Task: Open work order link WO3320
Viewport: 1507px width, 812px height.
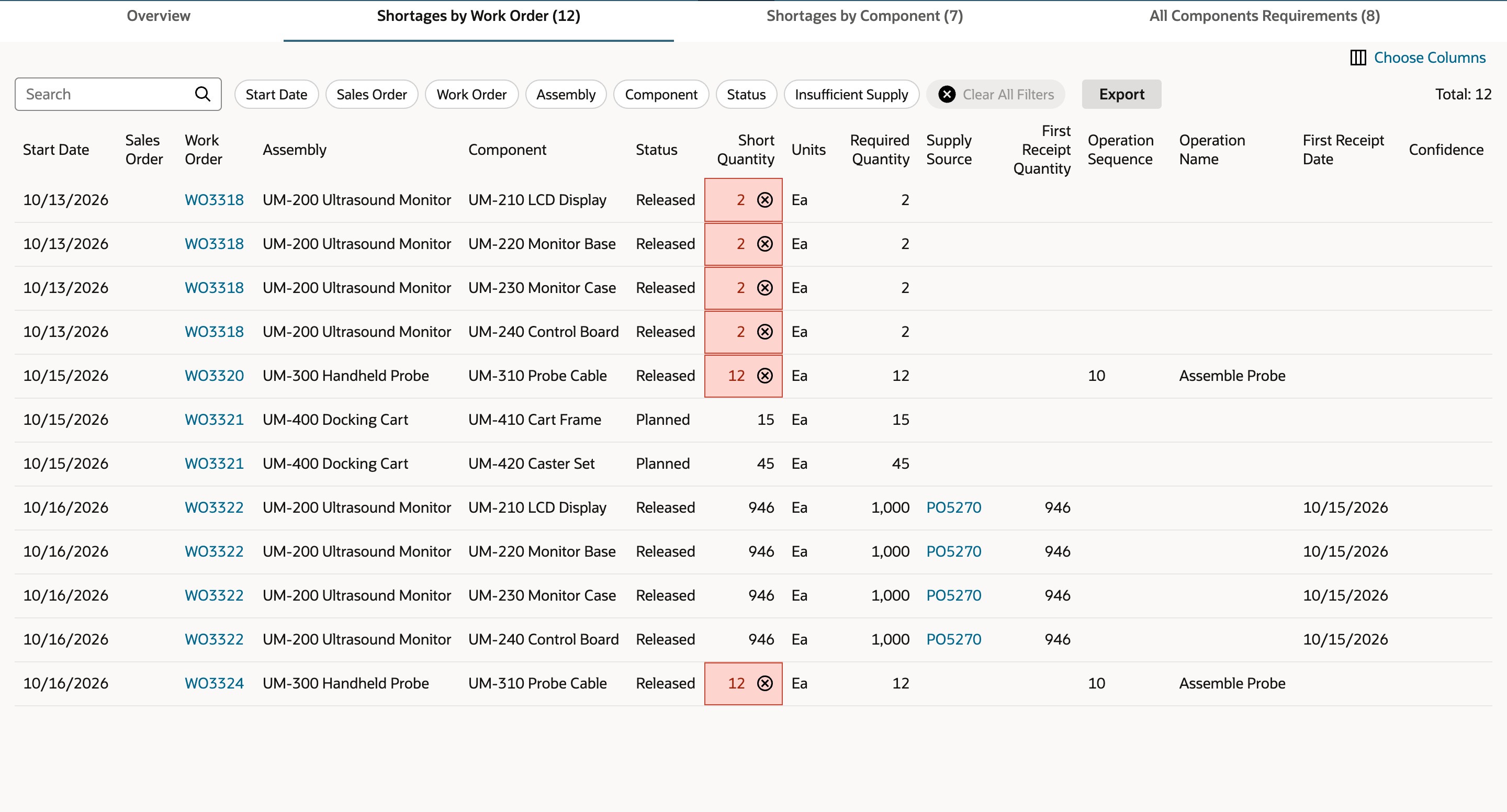Action: pyautogui.click(x=214, y=376)
